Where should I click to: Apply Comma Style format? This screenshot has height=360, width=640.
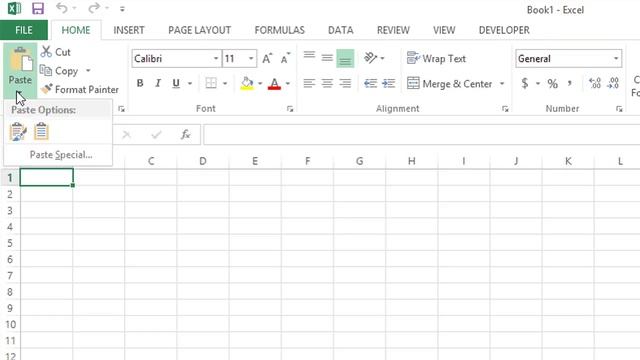569,83
